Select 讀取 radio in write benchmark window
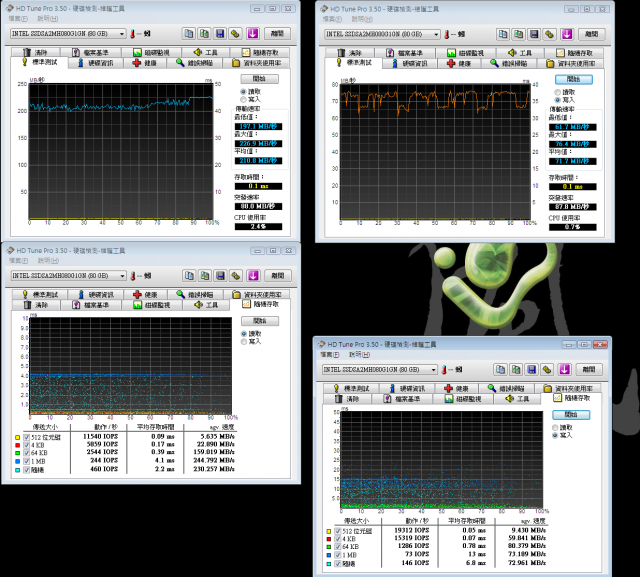Image resolution: width=640 pixels, height=577 pixels. coord(558,92)
